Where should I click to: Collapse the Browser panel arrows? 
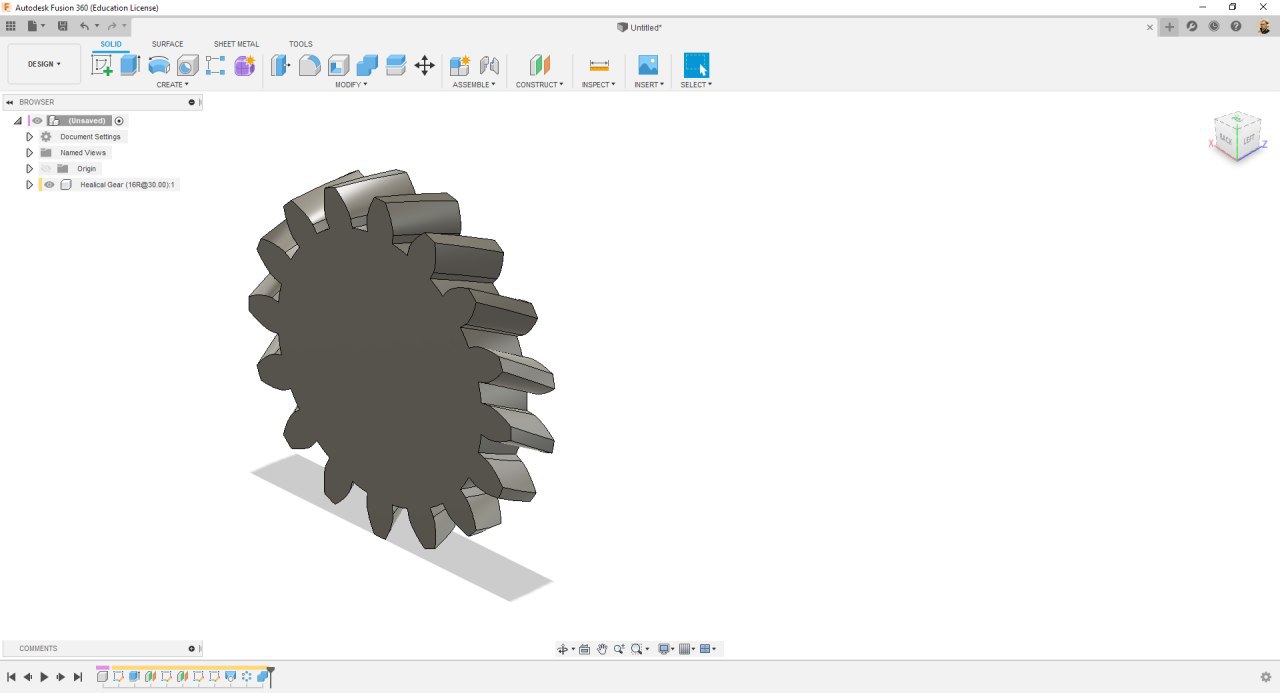point(9,102)
